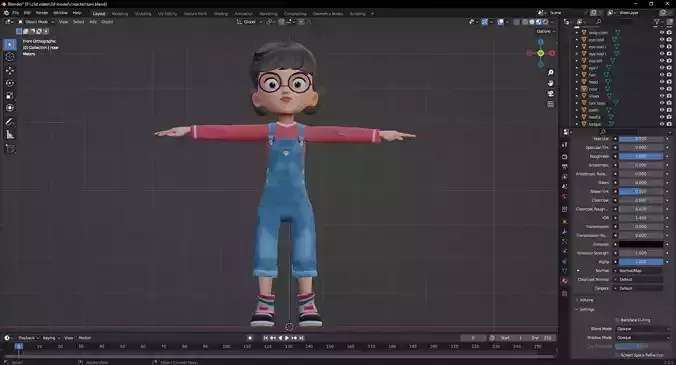Select the Rotate tool in viewport toolbar
The image size is (676, 365).
[10, 83]
